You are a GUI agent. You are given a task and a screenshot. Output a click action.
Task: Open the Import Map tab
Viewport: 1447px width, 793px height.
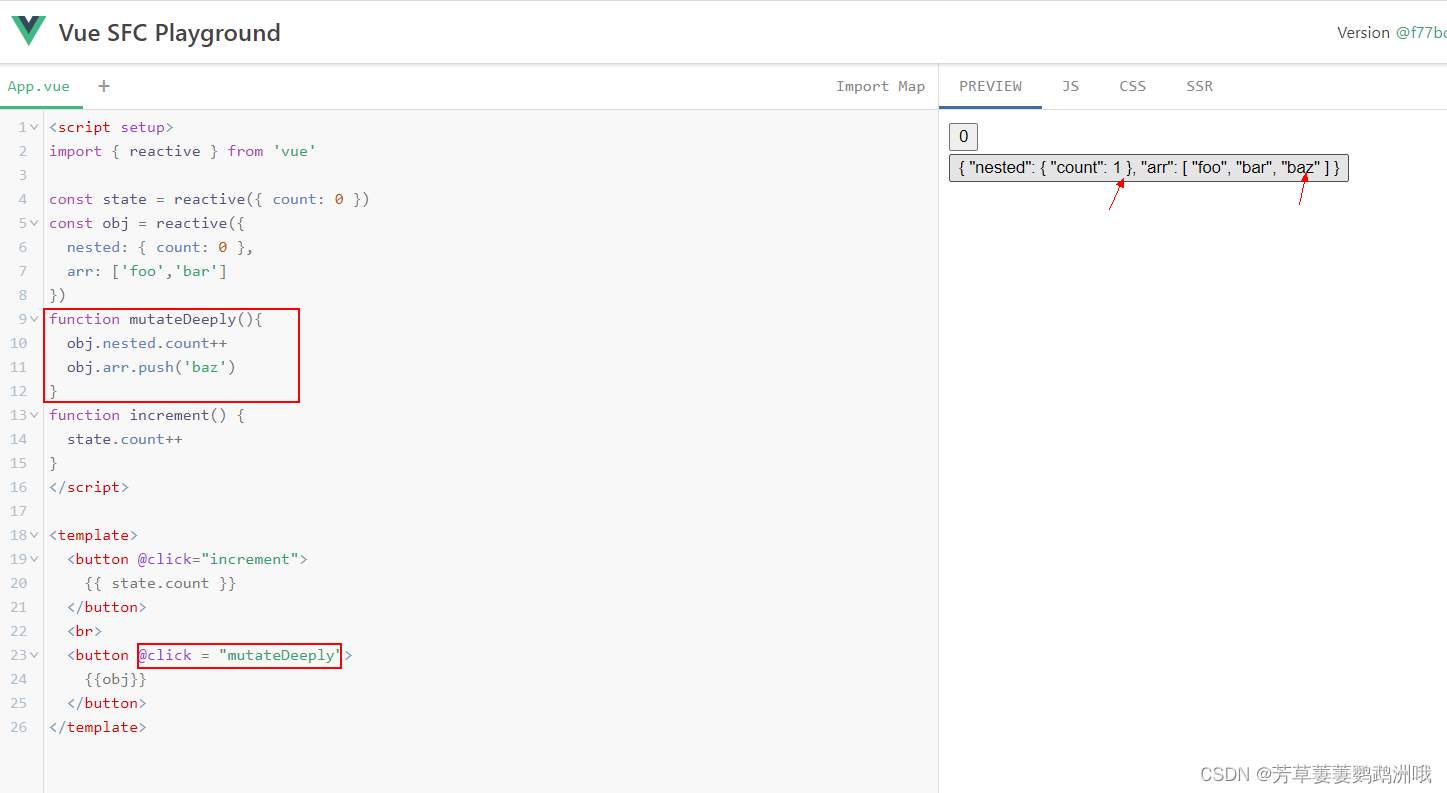[880, 86]
